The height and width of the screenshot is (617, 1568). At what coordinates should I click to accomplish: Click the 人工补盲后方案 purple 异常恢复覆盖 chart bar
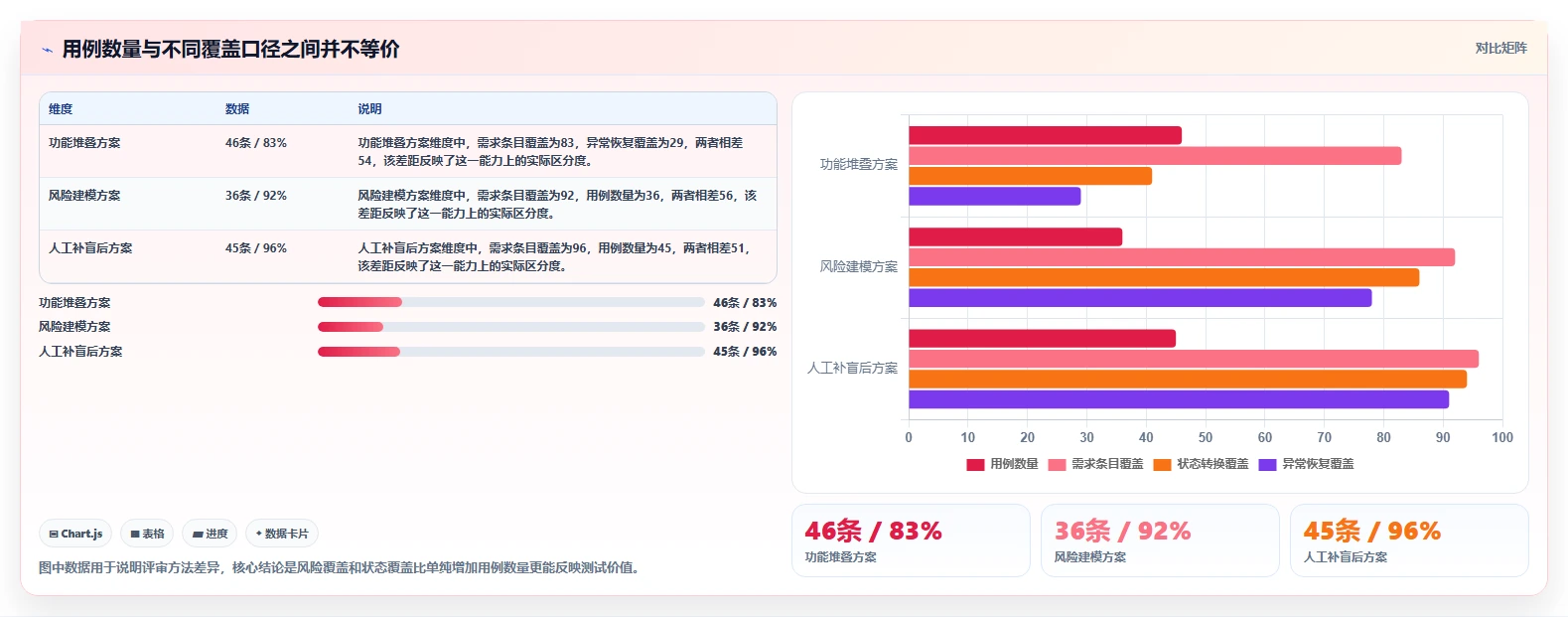(1179, 399)
